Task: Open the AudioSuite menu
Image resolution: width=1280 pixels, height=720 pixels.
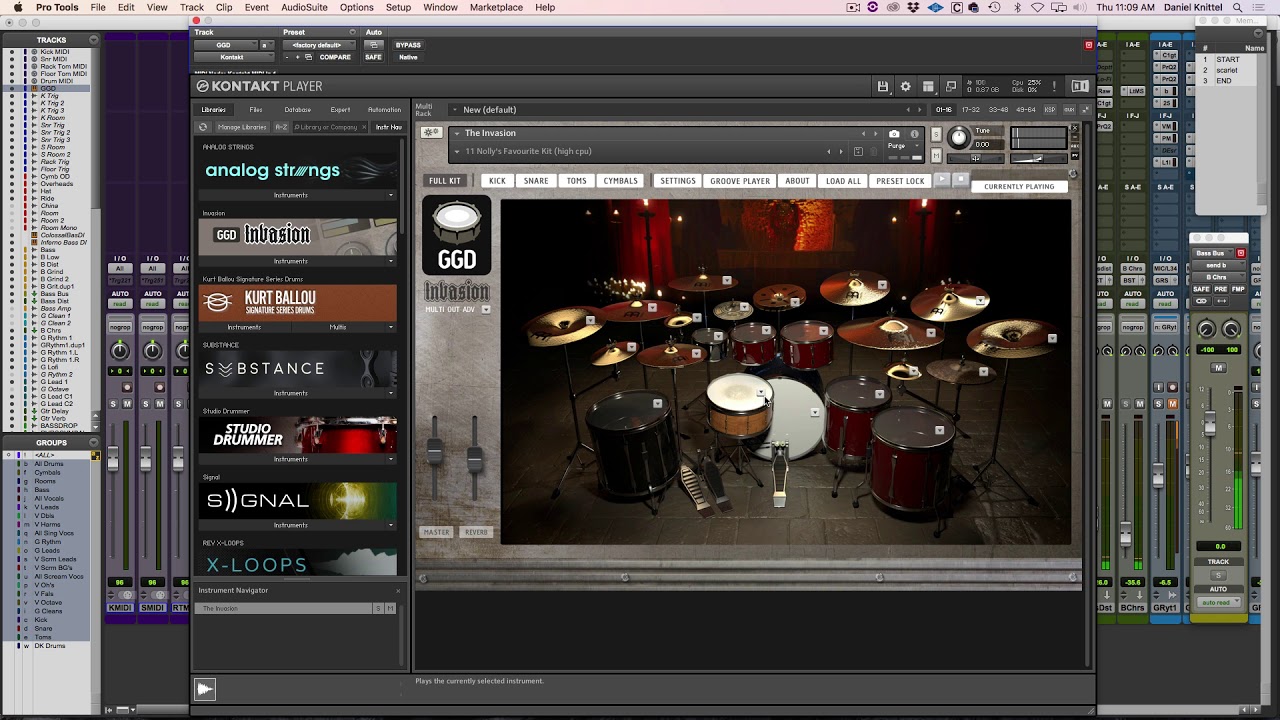Action: coord(304,7)
